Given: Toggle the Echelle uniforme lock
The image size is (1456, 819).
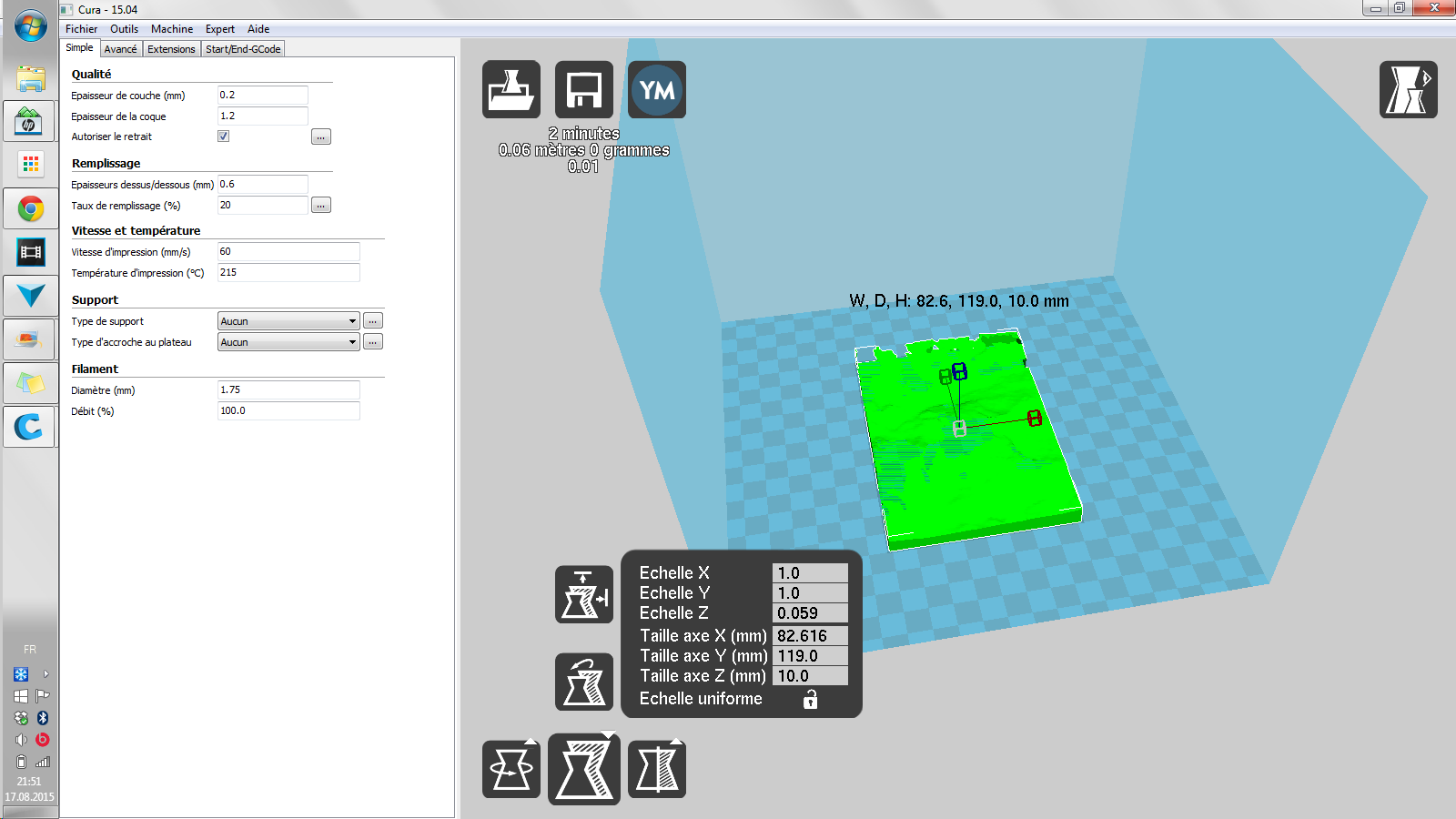Looking at the screenshot, I should pyautogui.click(x=810, y=699).
